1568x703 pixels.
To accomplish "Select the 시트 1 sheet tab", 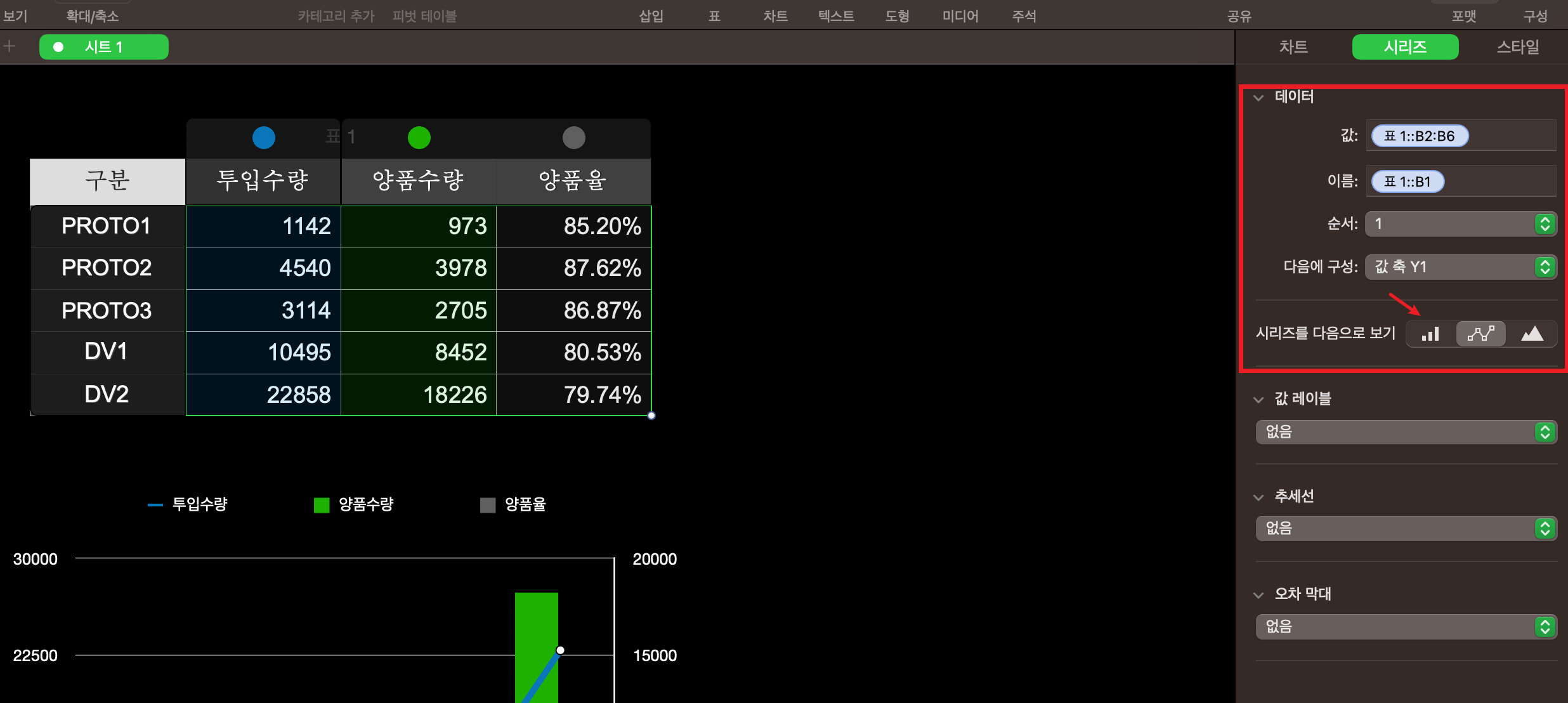I will [104, 47].
